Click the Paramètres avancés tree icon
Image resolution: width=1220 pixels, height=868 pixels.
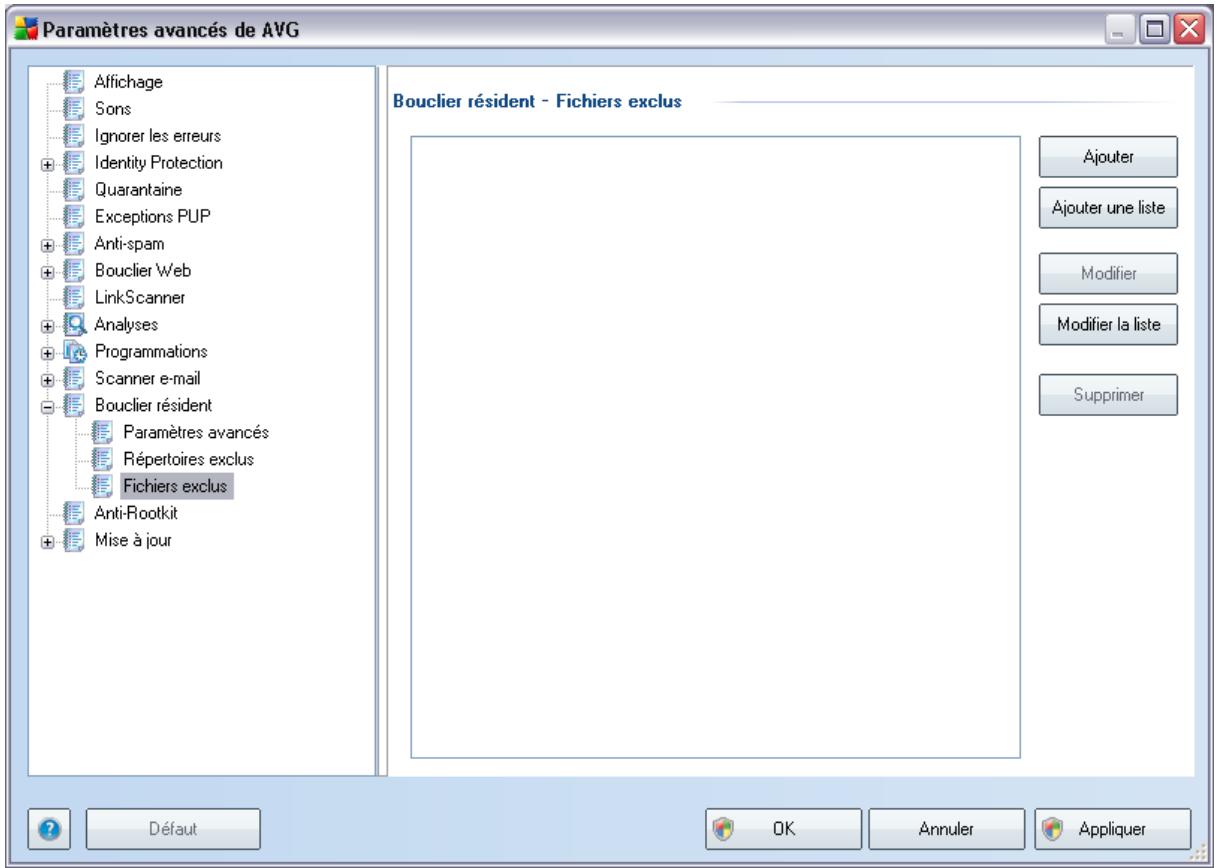tap(100, 433)
